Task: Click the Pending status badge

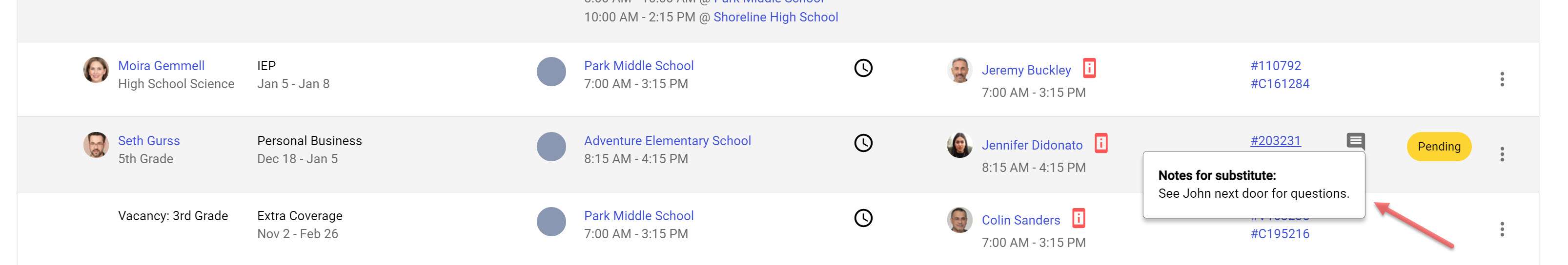Action: click(x=1439, y=147)
